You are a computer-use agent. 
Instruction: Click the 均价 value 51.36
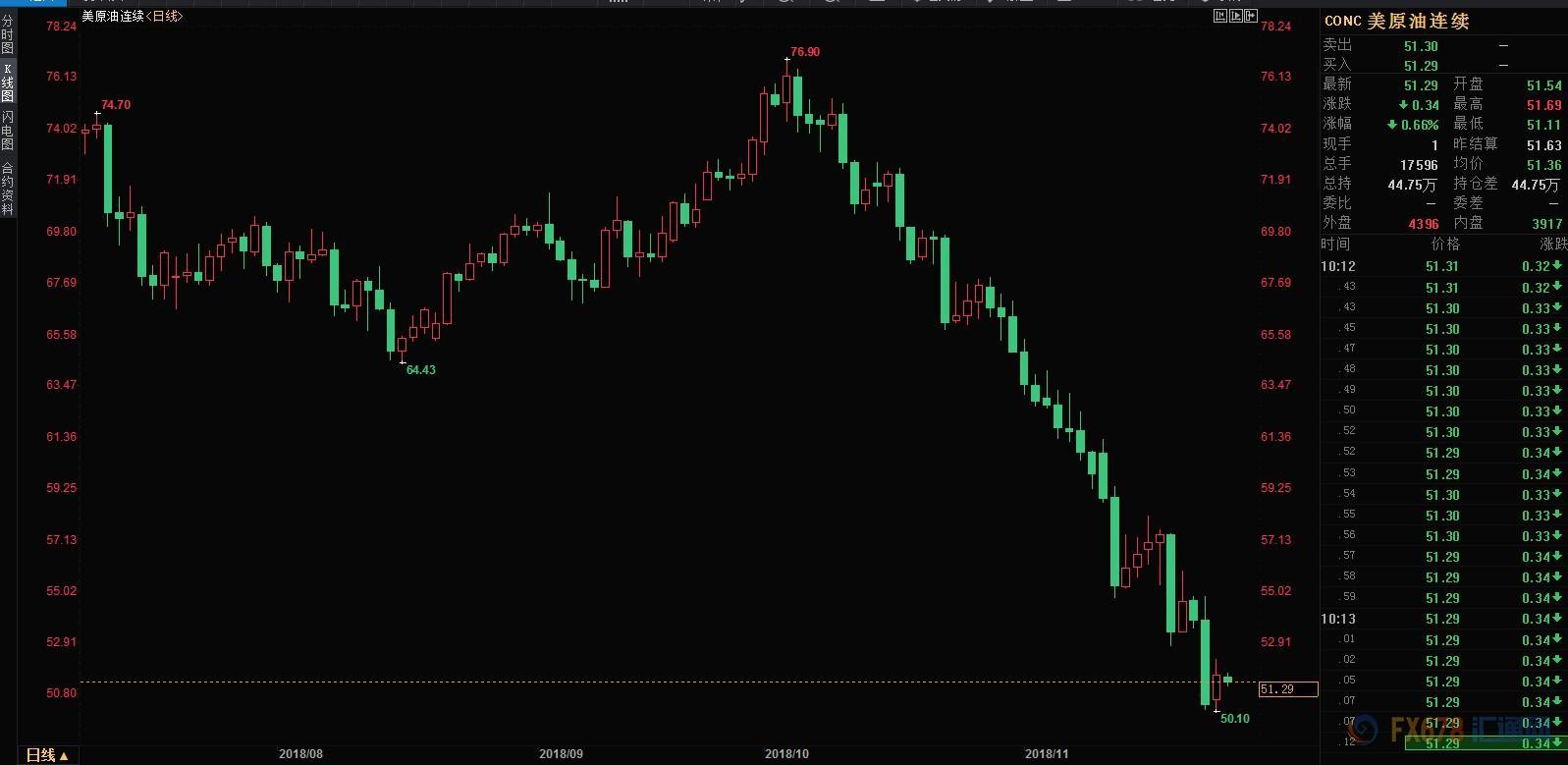1543,166
